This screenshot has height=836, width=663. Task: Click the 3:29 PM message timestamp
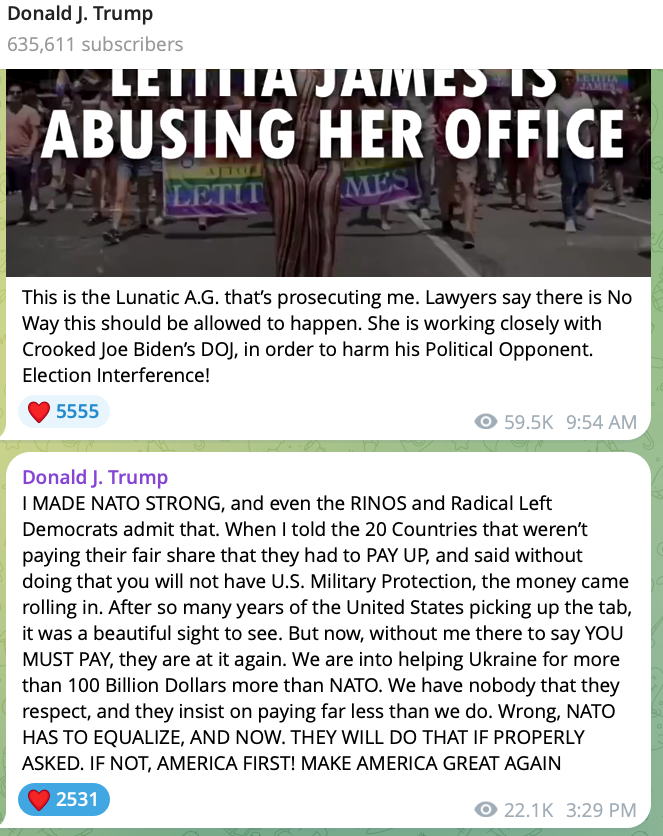601,810
